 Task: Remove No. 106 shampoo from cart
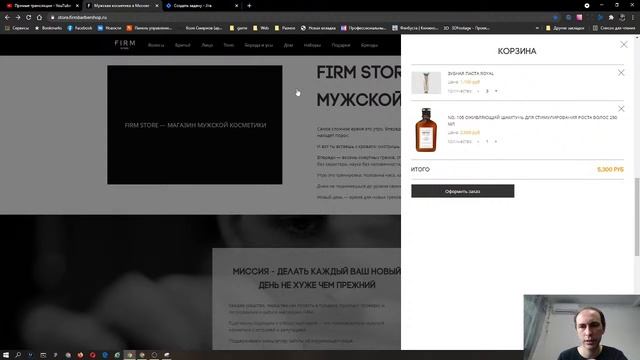pyautogui.click(x=621, y=109)
